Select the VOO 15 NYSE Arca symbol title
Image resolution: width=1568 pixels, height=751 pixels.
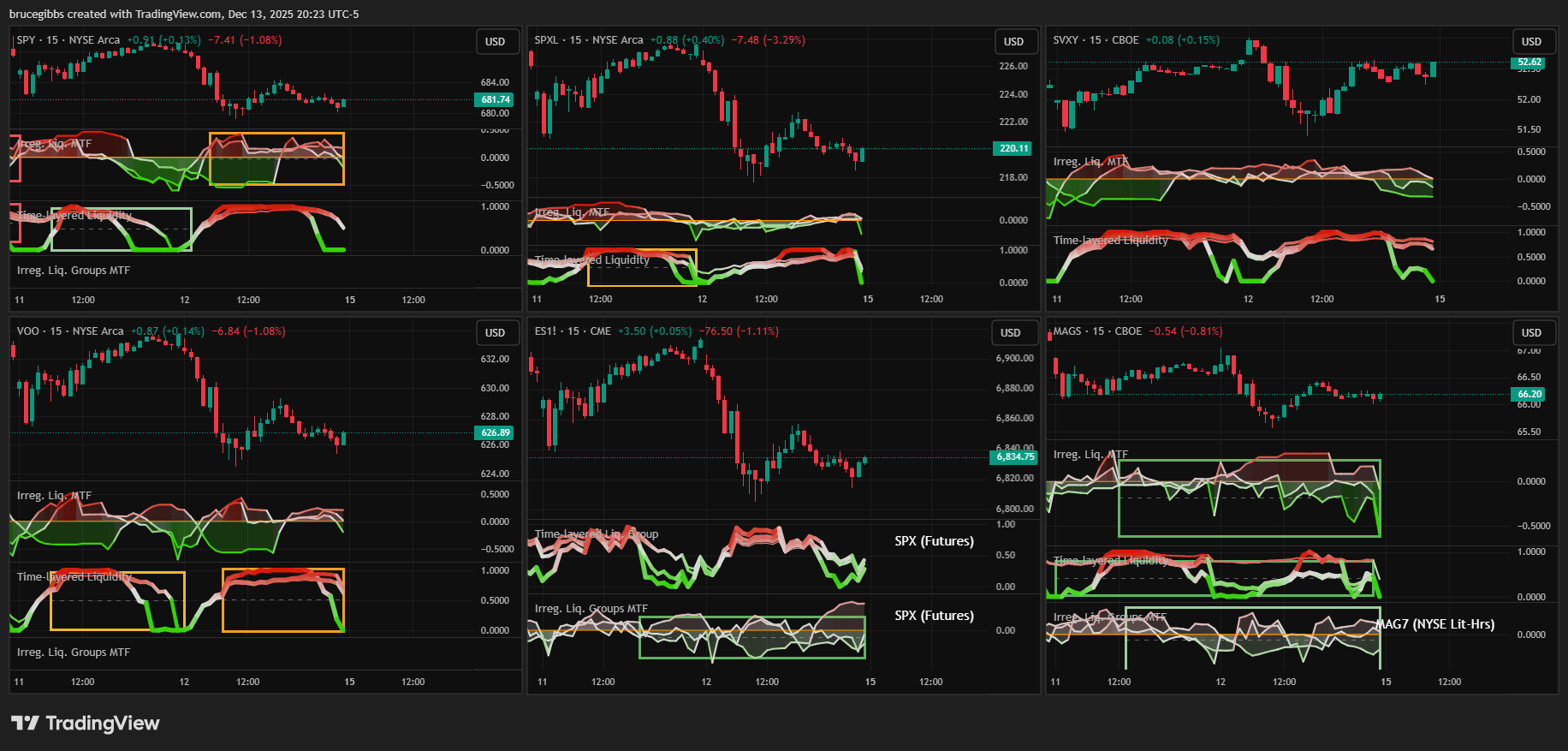[70, 331]
